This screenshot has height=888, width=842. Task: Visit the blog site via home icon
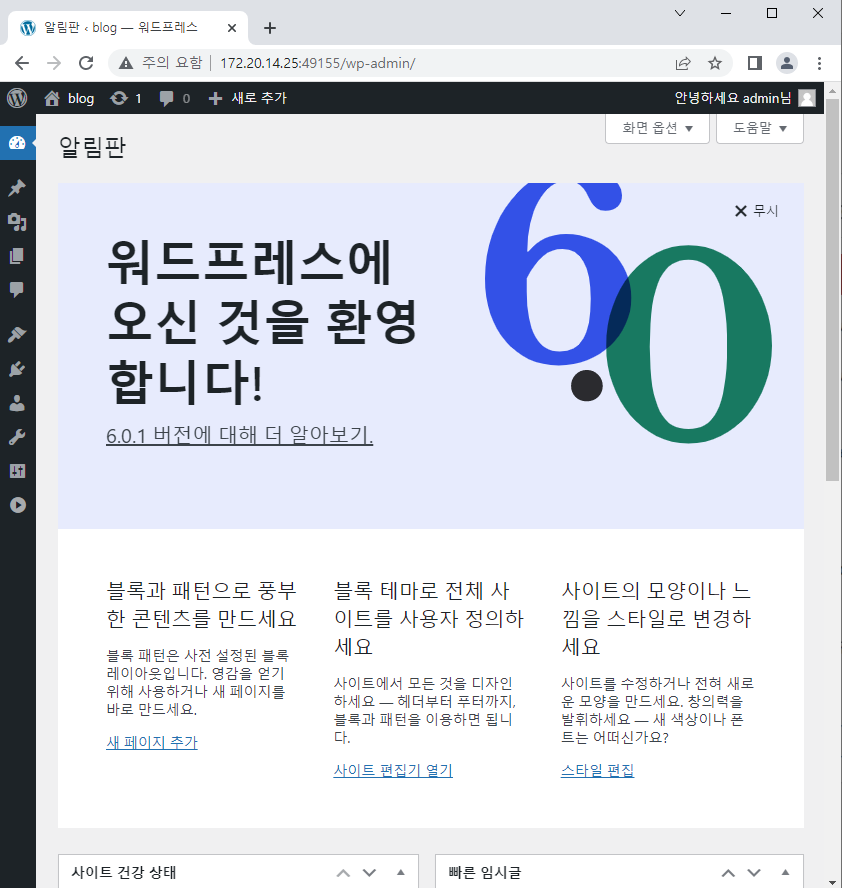point(69,98)
